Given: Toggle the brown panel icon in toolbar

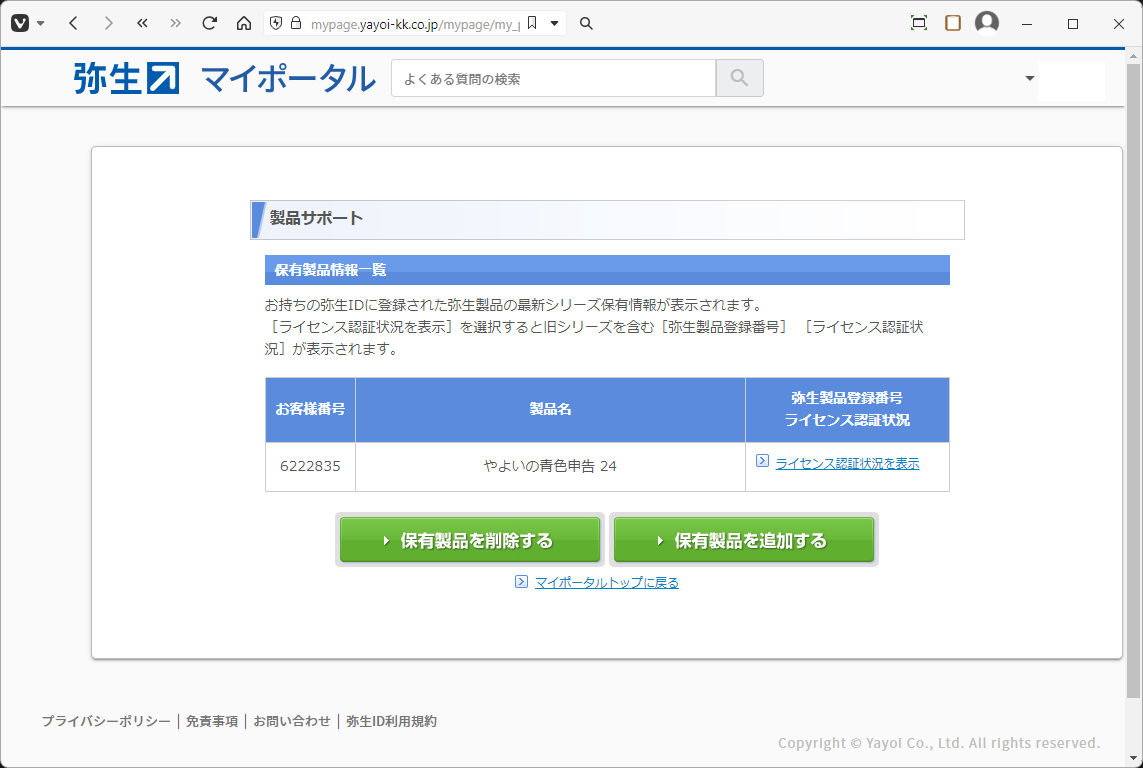Looking at the screenshot, I should tap(953, 23).
